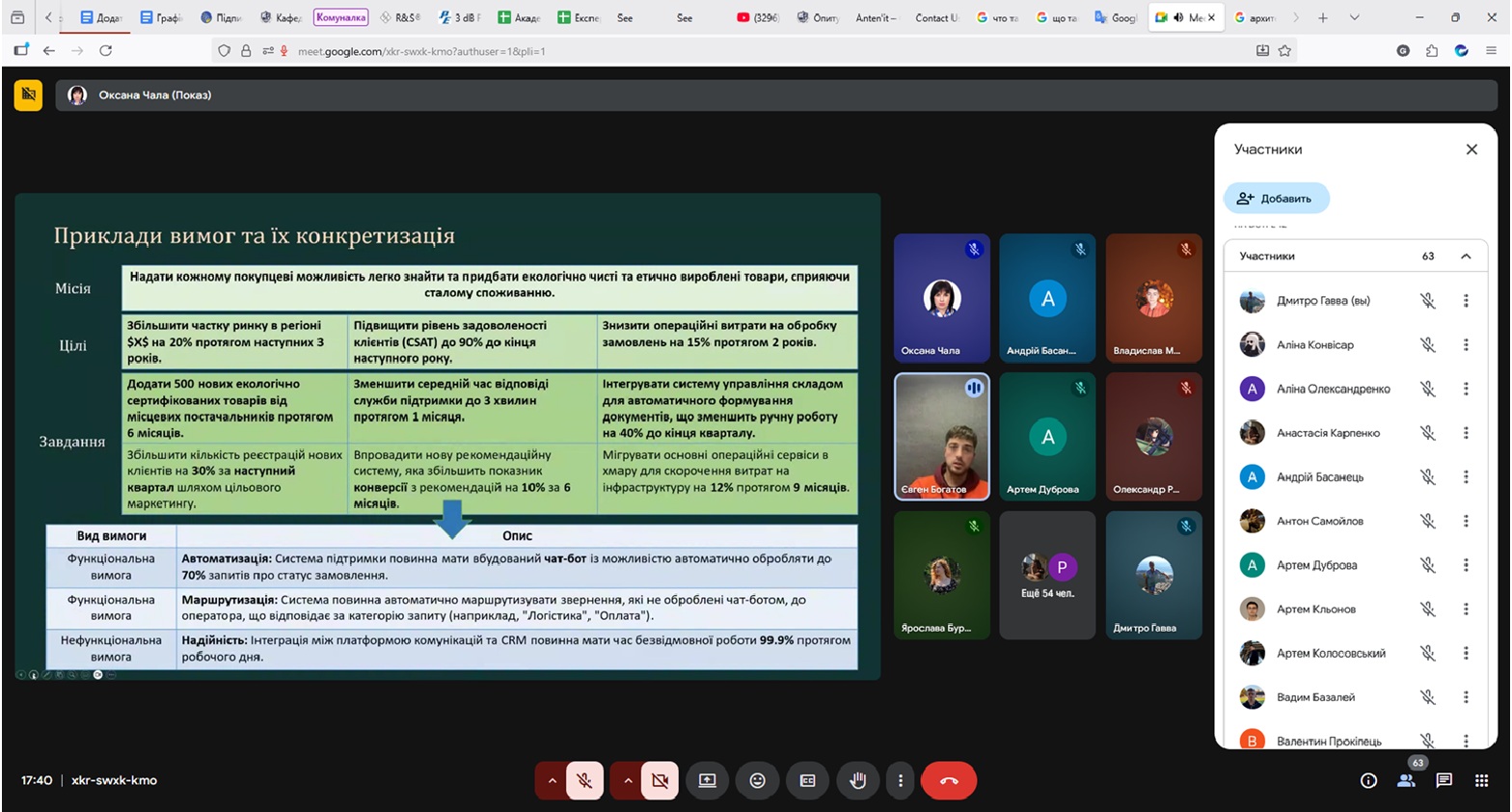
Task: Click the present screen (share) button
Action: 707,780
